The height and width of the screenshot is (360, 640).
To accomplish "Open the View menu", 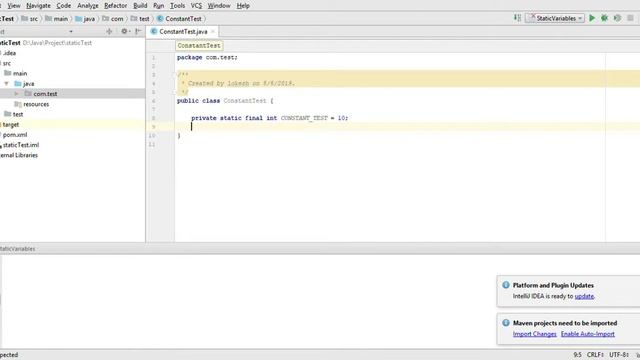I will (13, 6).
